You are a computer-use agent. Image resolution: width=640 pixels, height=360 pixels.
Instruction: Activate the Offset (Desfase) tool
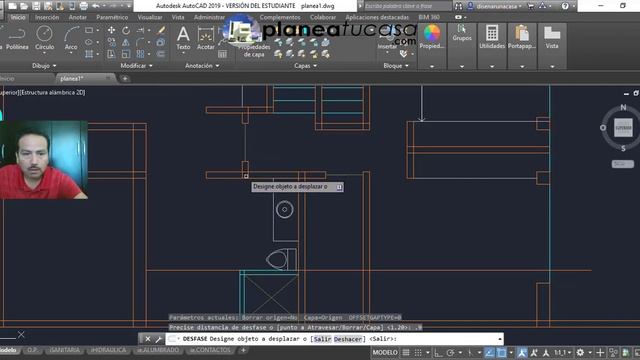[x=161, y=54]
